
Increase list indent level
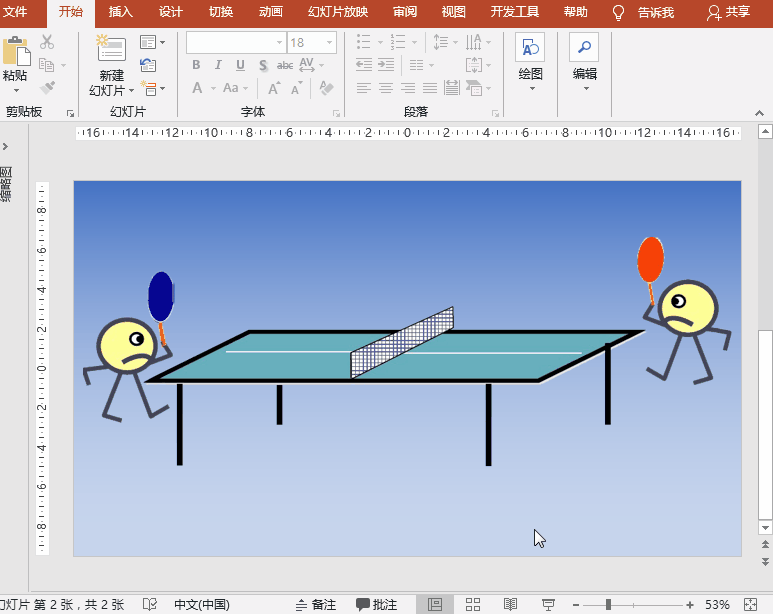pyautogui.click(x=386, y=65)
